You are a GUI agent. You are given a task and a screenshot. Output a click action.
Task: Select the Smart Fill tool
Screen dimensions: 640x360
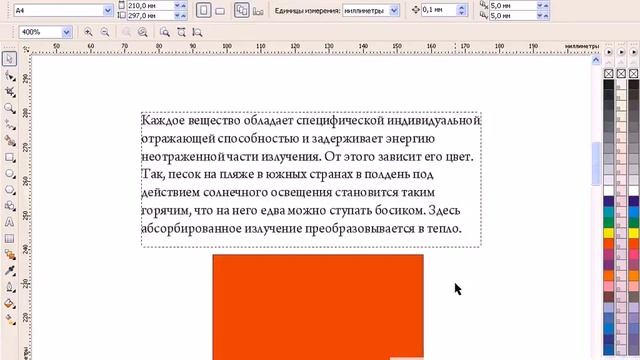click(9, 141)
